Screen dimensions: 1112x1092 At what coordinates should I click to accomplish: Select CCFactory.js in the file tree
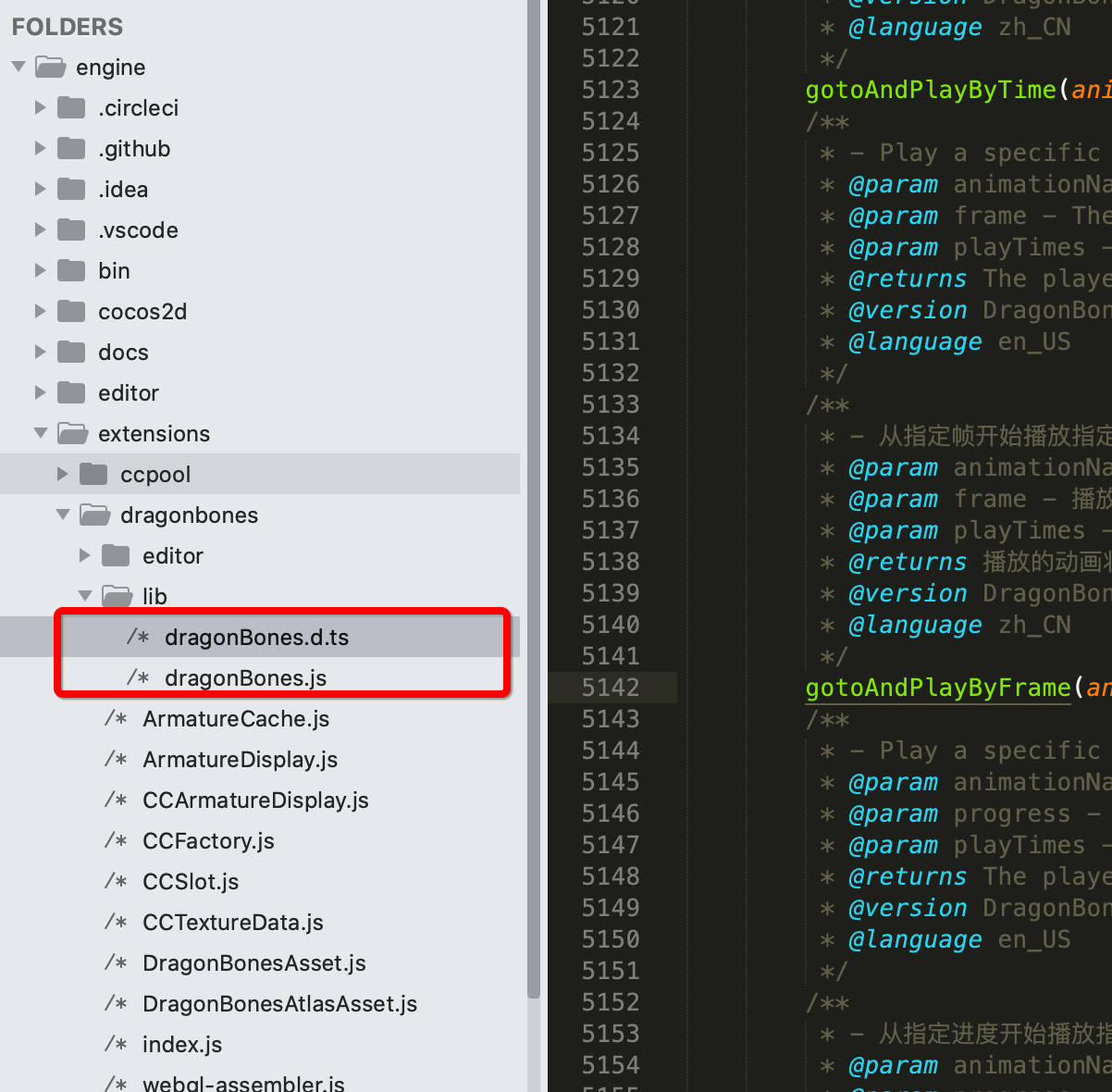pyautogui.click(x=208, y=841)
